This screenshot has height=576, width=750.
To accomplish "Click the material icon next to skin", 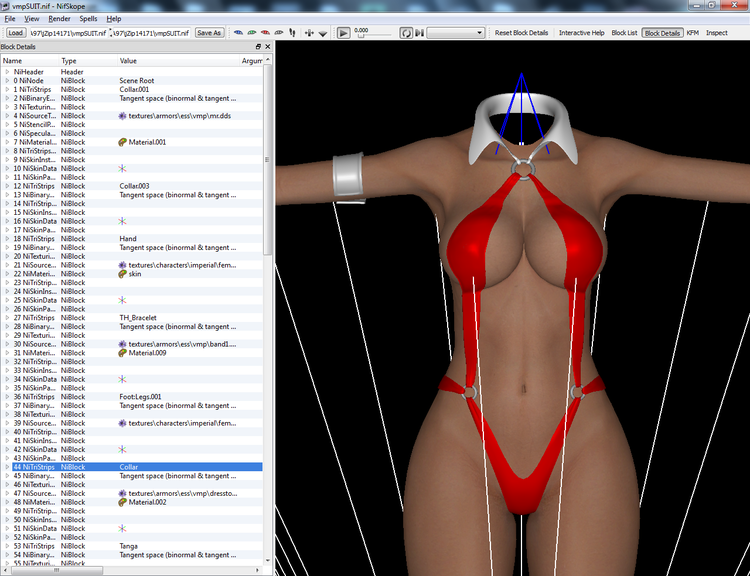I will point(122,274).
